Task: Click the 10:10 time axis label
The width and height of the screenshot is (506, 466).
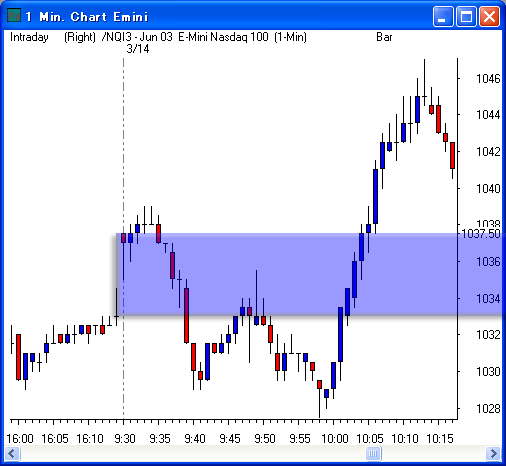Action: [405, 439]
